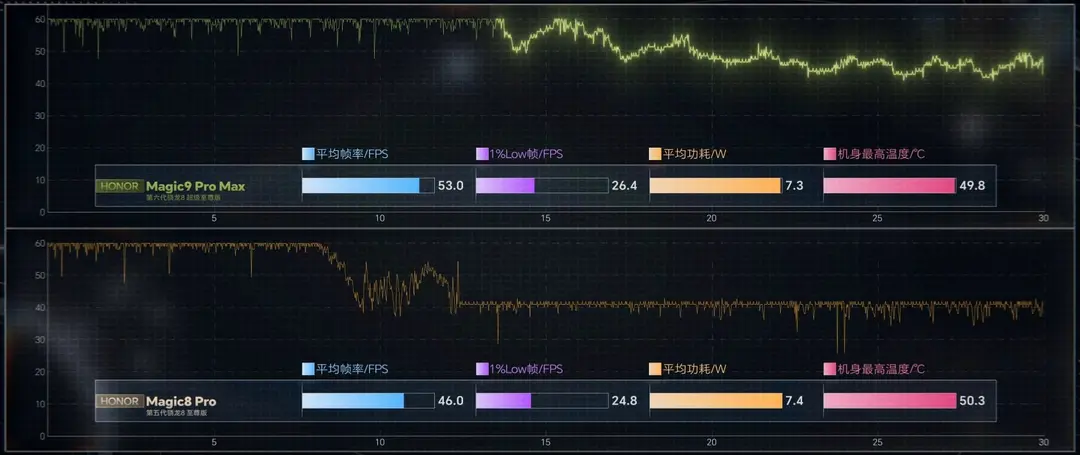This screenshot has width=1080, height=455.
Task: Click the Magic9 Pro Max model name
Action: point(196,186)
